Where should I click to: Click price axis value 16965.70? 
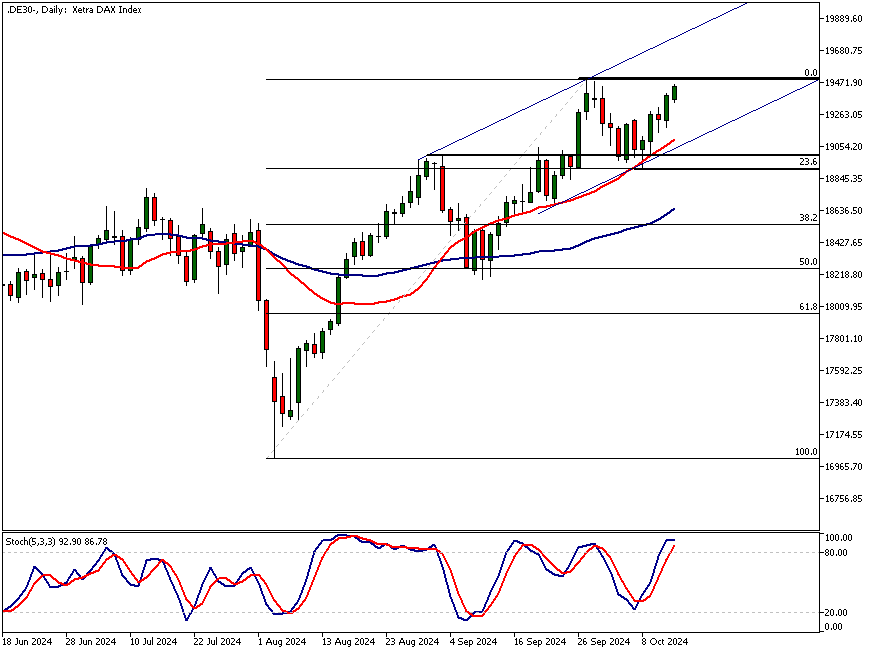tap(844, 466)
